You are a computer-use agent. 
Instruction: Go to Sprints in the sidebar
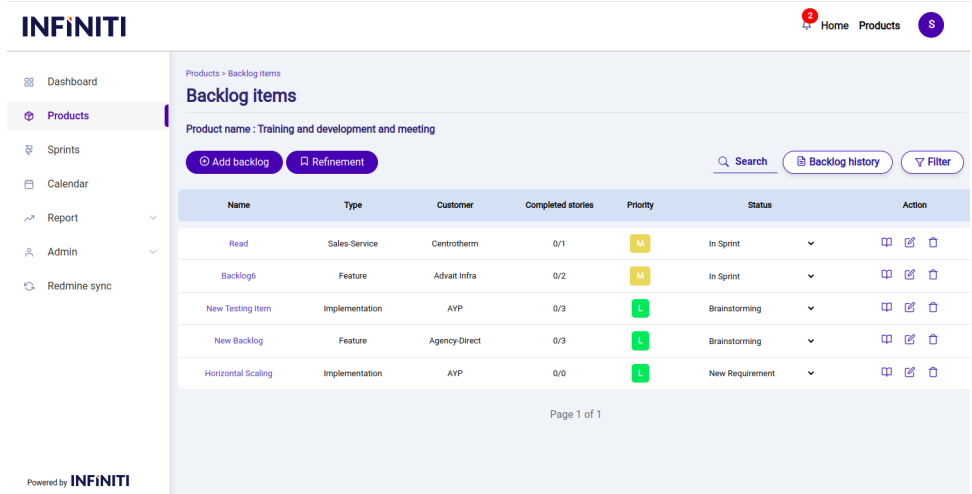(63, 150)
